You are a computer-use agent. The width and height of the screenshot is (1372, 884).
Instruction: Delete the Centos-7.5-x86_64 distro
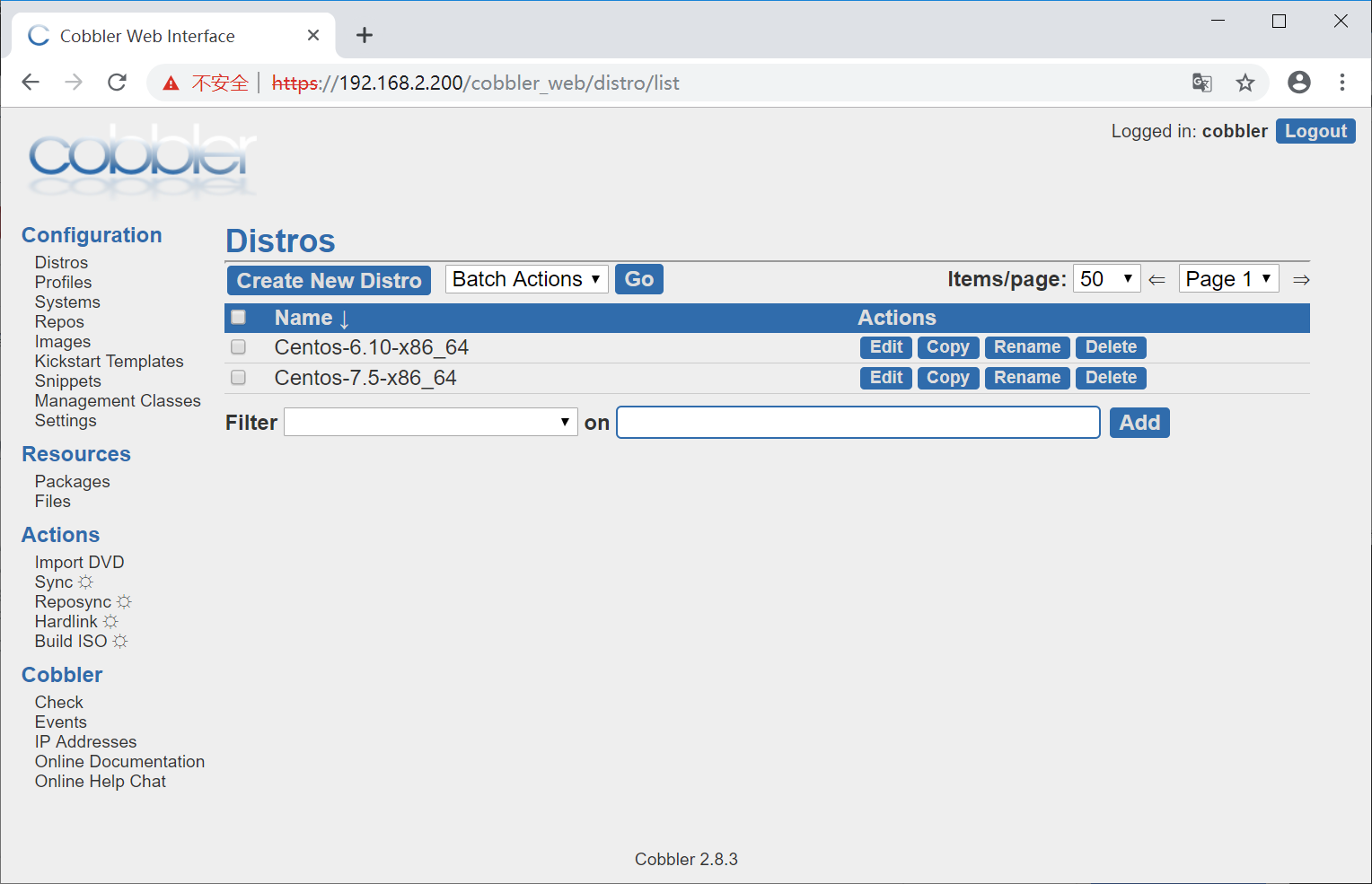pyautogui.click(x=1111, y=378)
